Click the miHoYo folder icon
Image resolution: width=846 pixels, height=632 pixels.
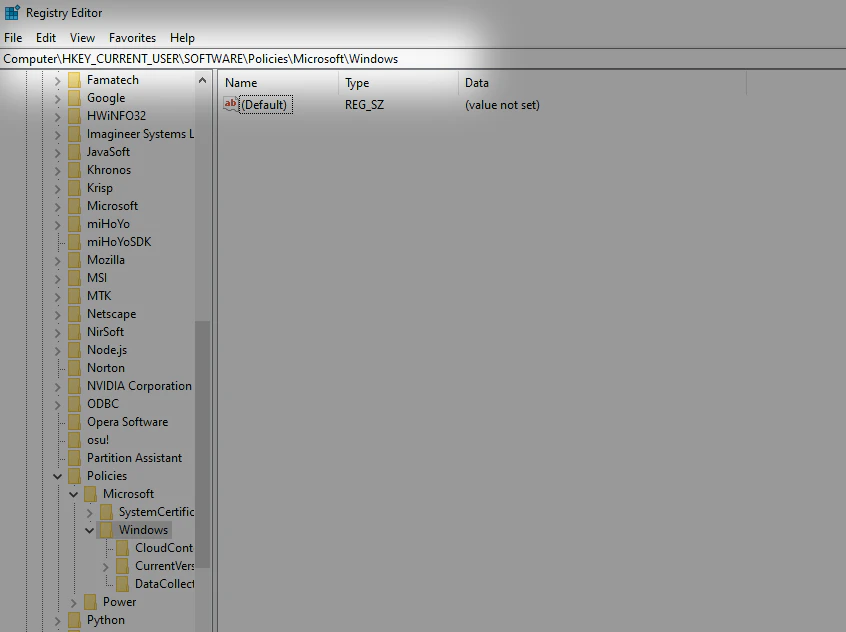(x=74, y=224)
